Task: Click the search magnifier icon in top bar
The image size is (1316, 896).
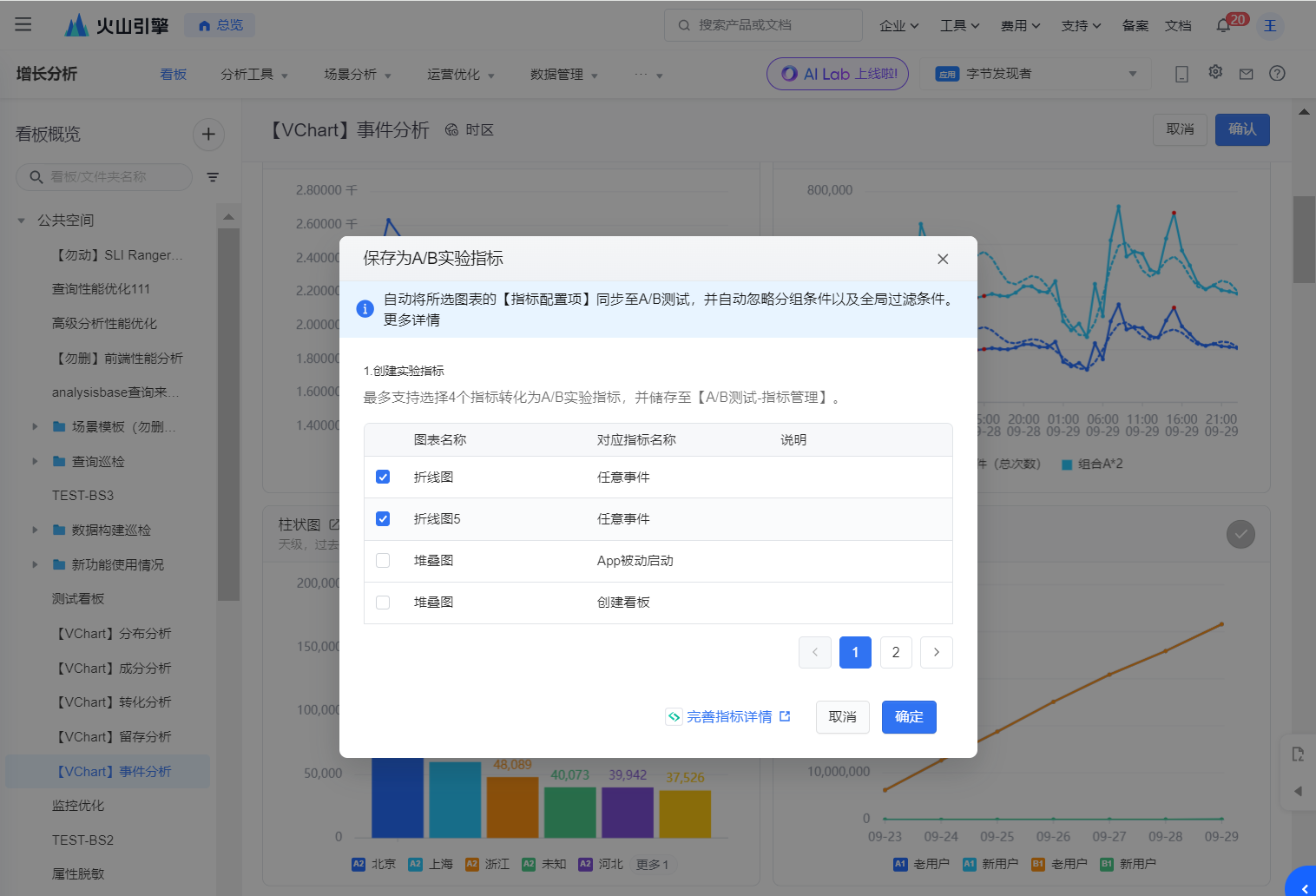Action: point(684,25)
